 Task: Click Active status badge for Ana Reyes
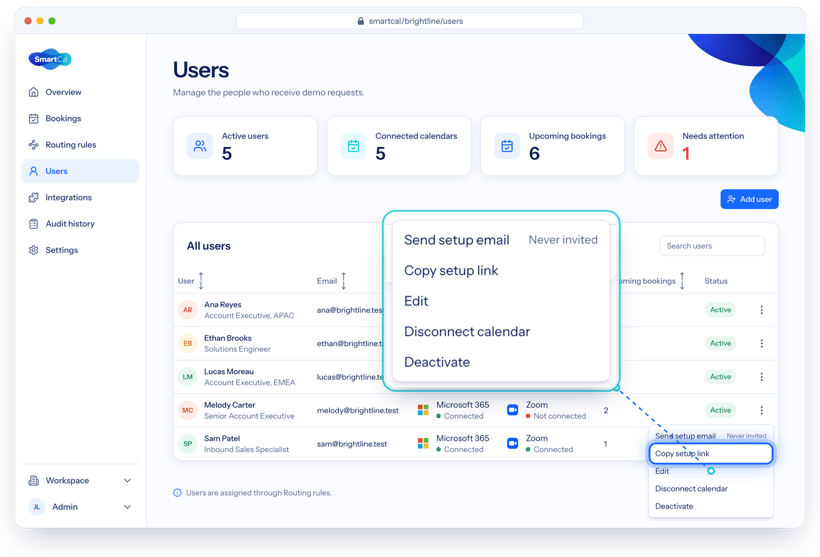click(720, 310)
